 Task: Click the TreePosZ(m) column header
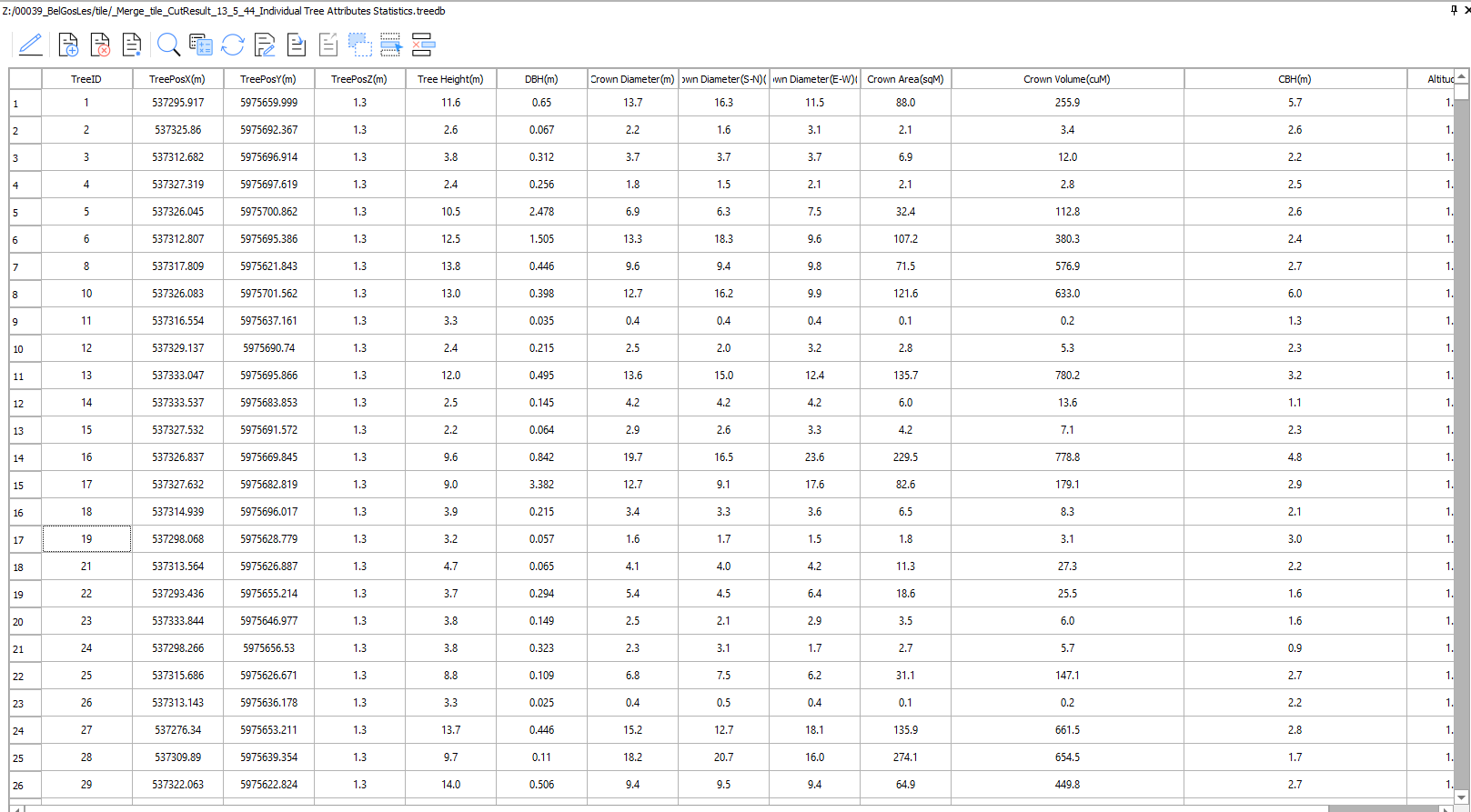pyautogui.click(x=359, y=79)
